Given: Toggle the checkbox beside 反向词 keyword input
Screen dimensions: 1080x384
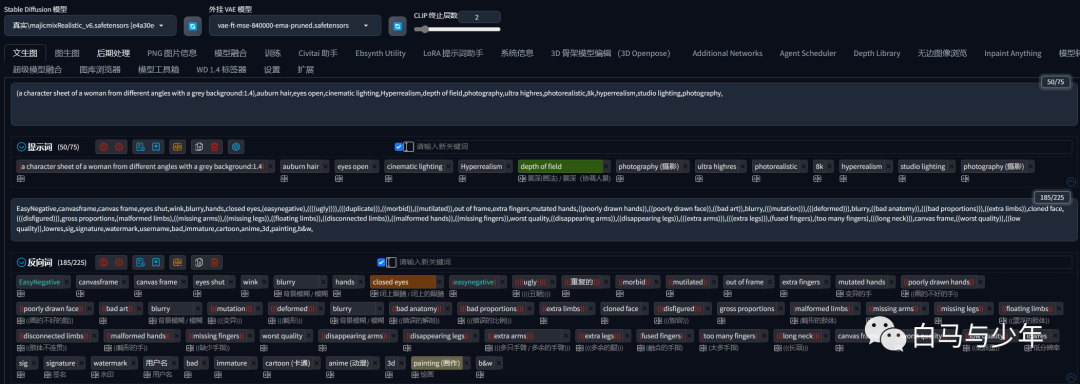Looking at the screenshot, I should (x=381, y=262).
